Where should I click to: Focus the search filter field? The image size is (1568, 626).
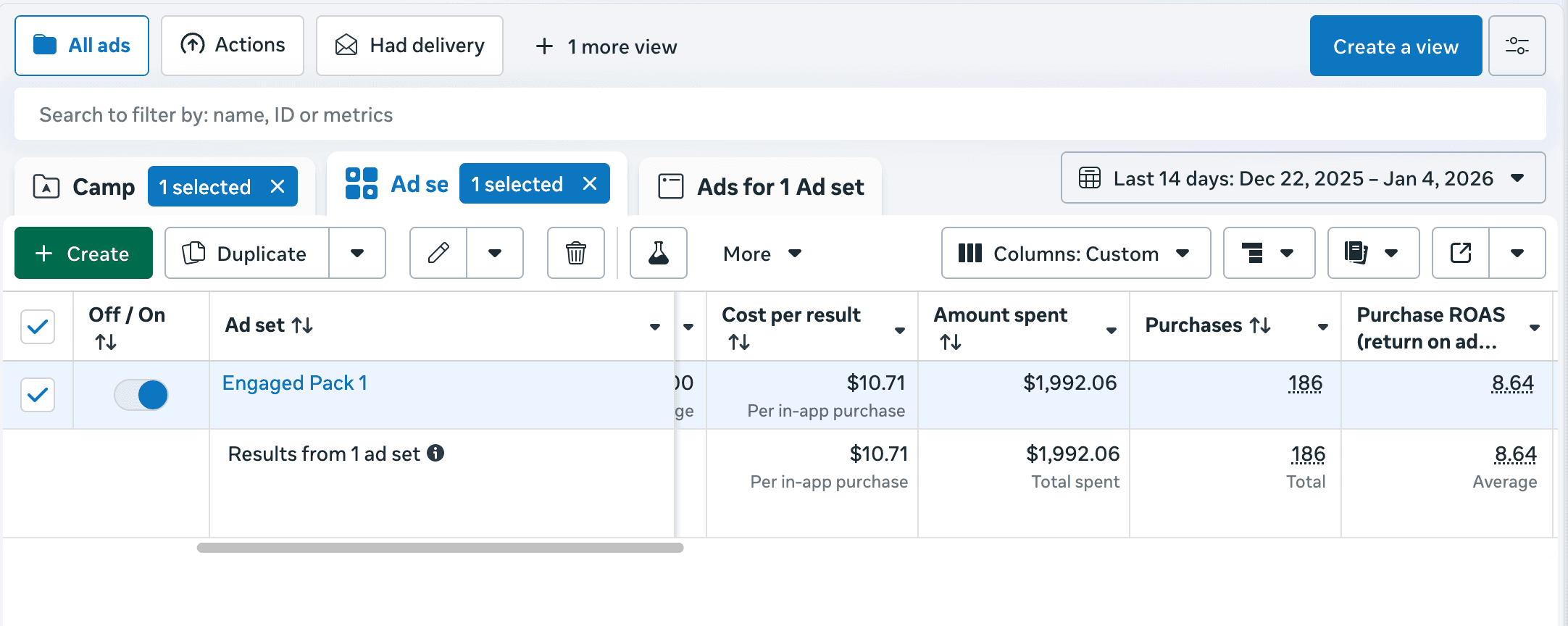[780, 114]
